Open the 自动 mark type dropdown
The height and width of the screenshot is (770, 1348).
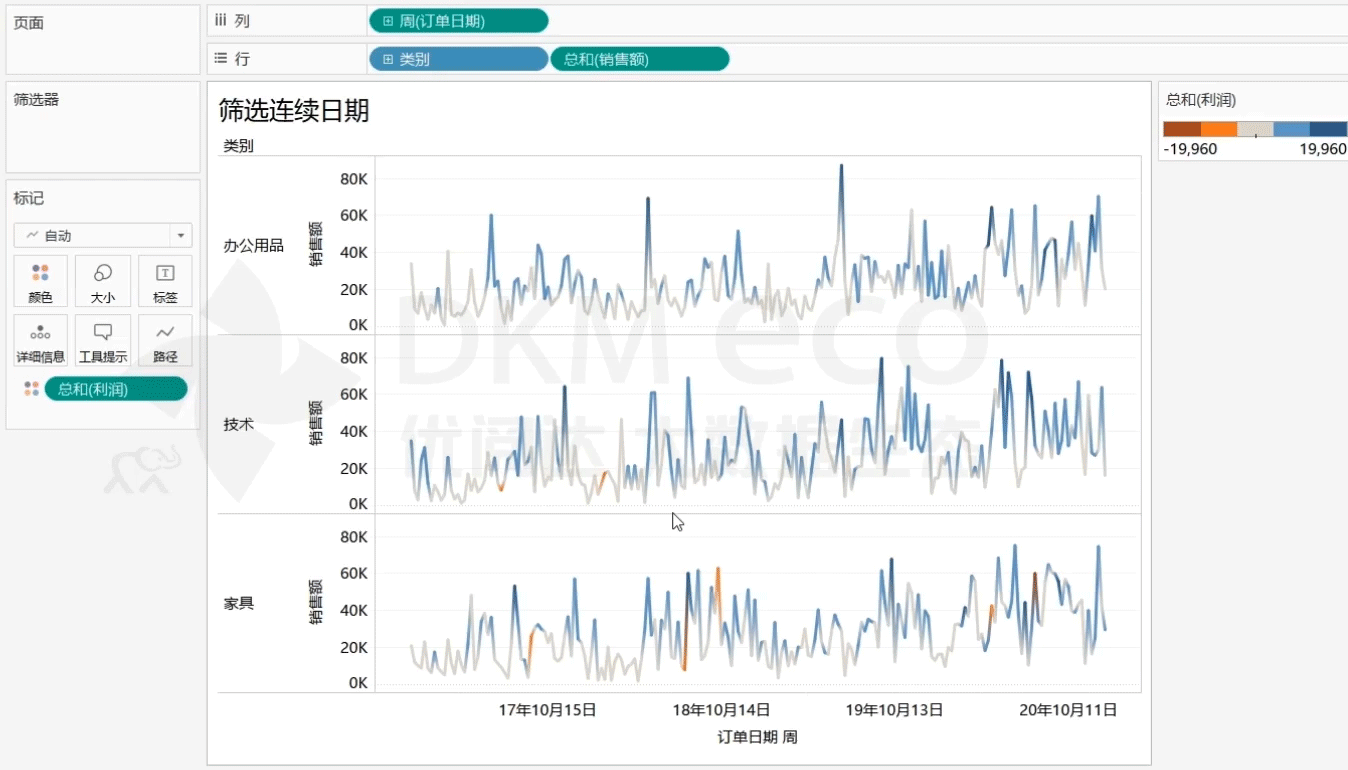click(x=102, y=236)
